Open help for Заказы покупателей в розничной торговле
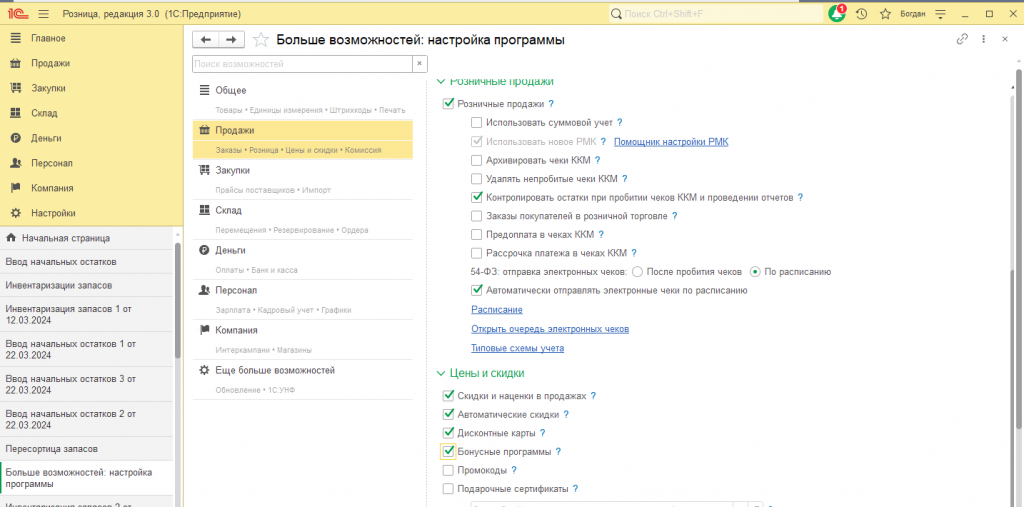 coord(675,216)
